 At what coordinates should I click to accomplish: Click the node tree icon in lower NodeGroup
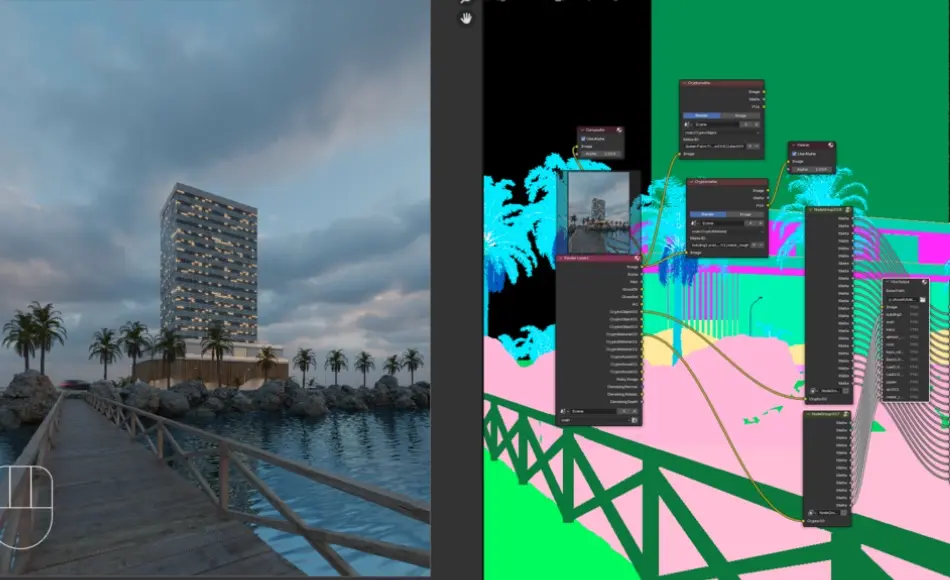point(812,513)
